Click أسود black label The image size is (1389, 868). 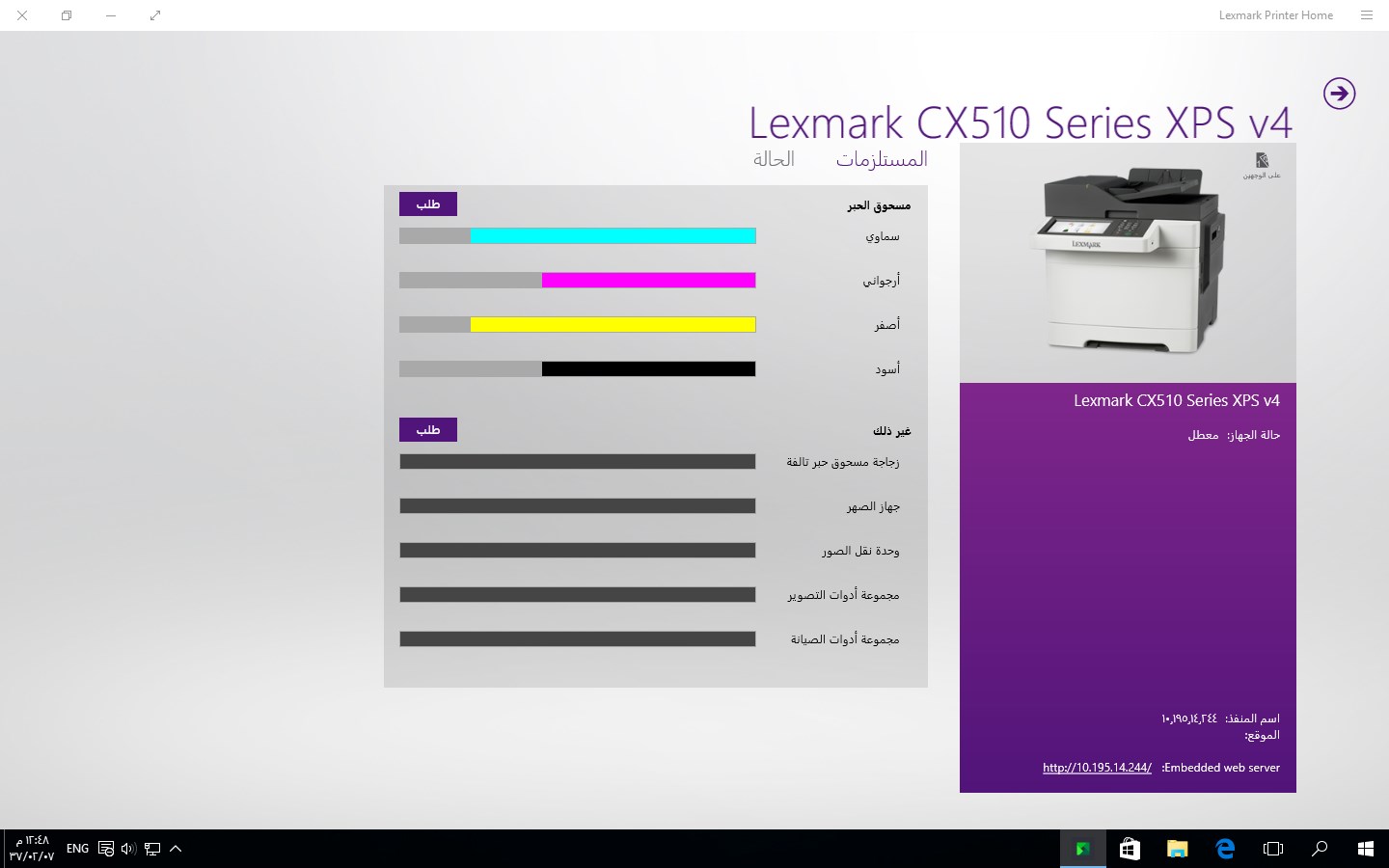pyautogui.click(x=887, y=369)
